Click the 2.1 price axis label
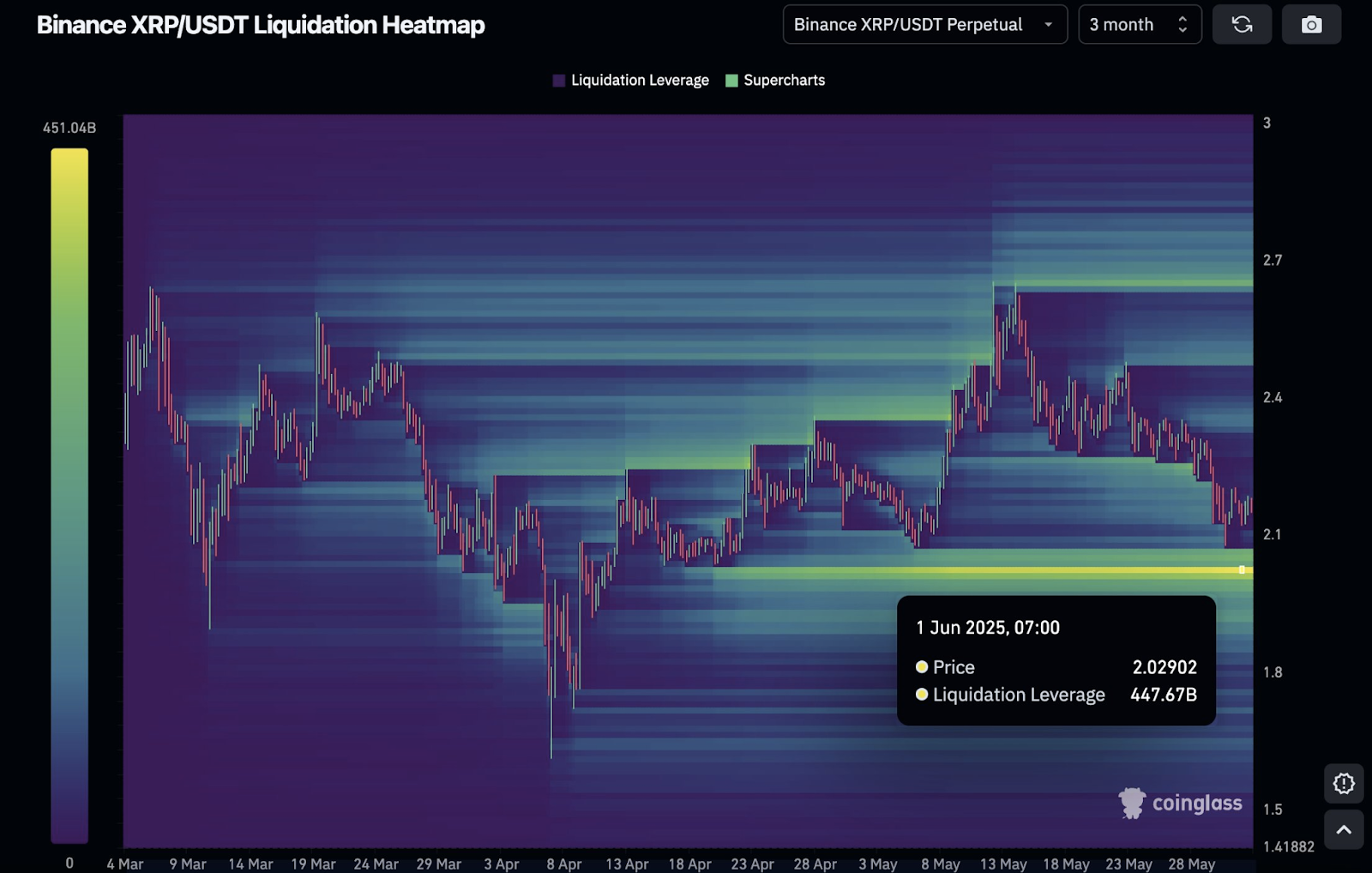Screen dimensions: 1372x873 pos(1273,534)
